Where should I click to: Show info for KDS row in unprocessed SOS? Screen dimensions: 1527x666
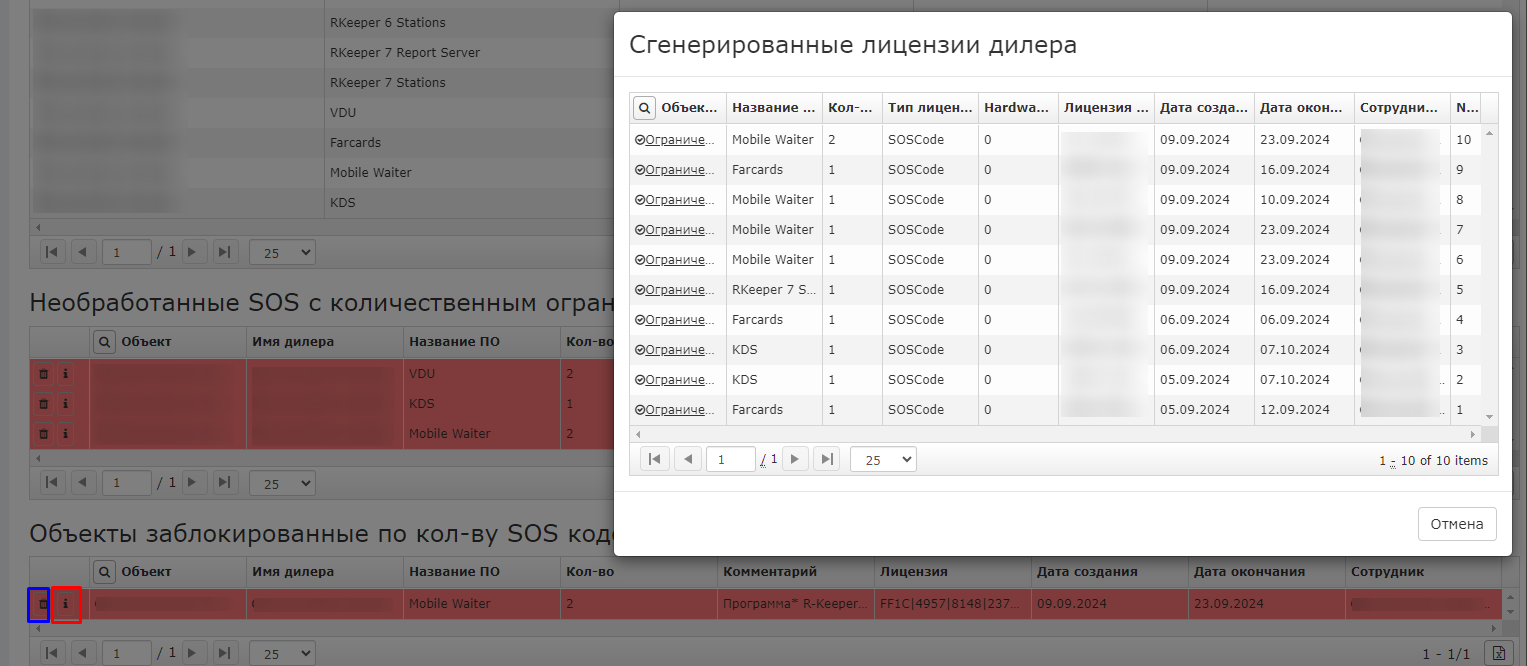pos(66,404)
